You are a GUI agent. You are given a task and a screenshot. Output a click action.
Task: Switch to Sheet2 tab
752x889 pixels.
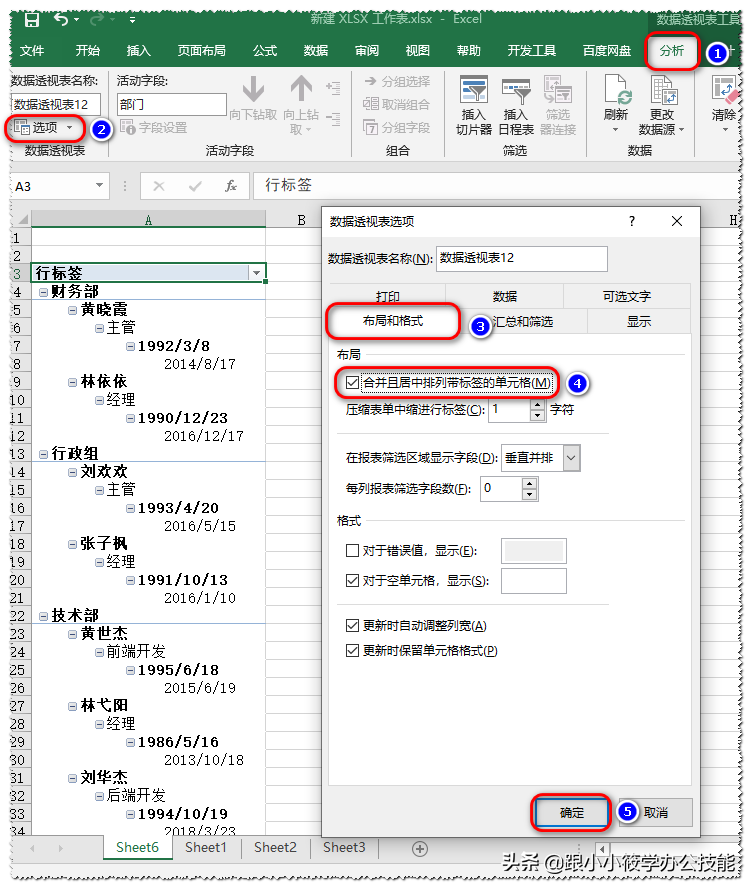click(x=275, y=848)
